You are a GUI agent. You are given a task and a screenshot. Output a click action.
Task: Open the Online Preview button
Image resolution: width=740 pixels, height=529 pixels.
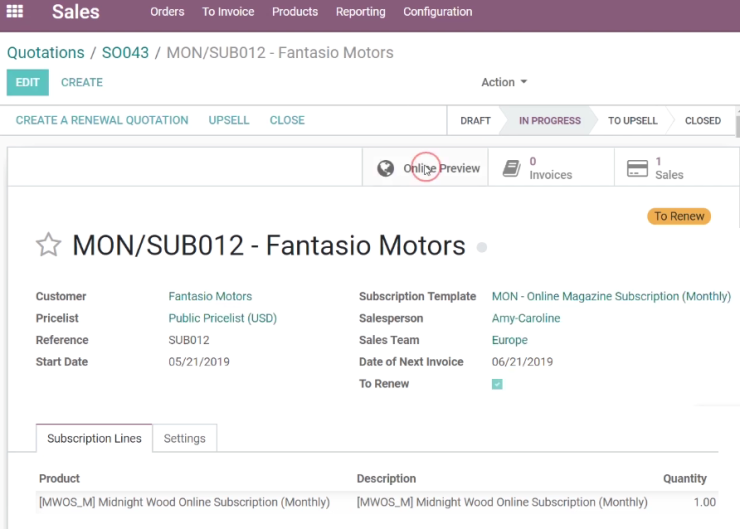pyautogui.click(x=425, y=168)
